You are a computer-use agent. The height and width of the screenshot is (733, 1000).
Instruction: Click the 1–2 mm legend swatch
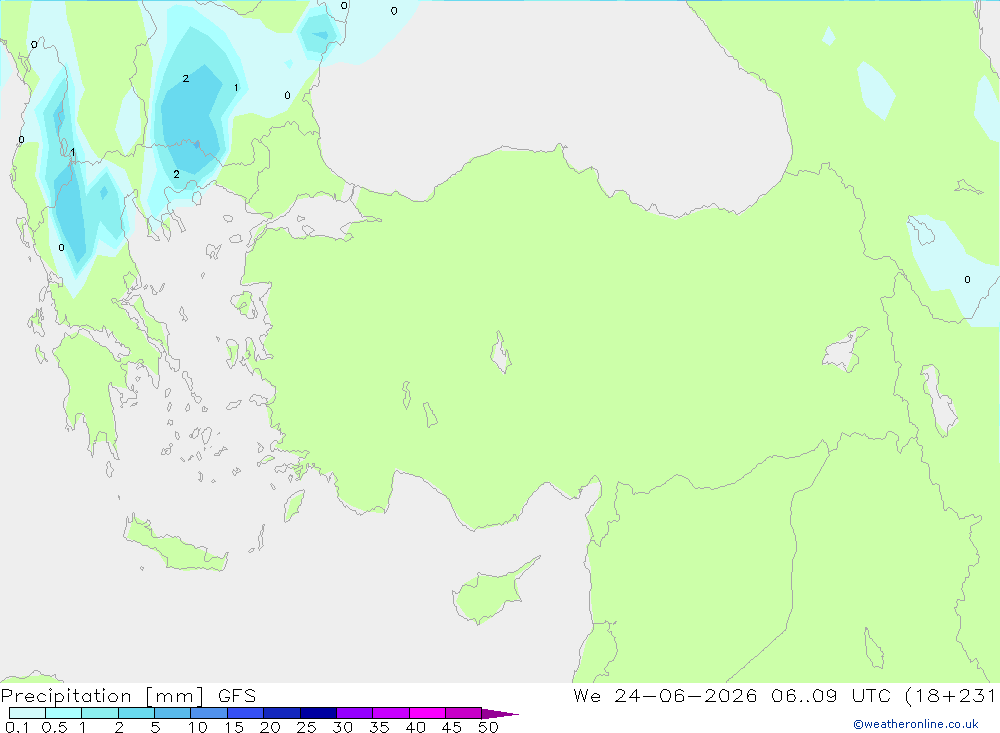click(x=100, y=713)
